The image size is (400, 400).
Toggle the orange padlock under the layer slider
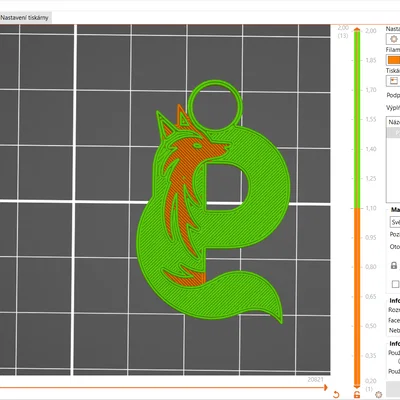(357, 395)
